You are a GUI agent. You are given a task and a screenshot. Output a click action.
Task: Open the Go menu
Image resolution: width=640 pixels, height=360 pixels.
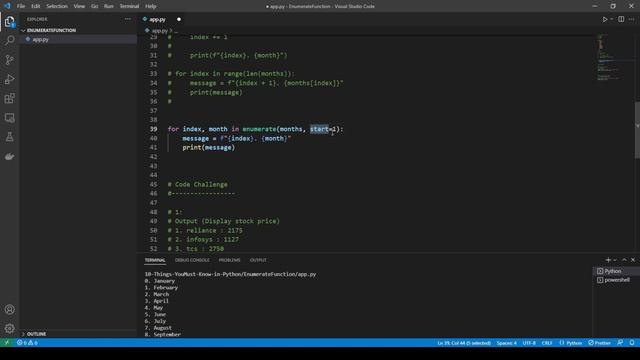tap(95, 6)
